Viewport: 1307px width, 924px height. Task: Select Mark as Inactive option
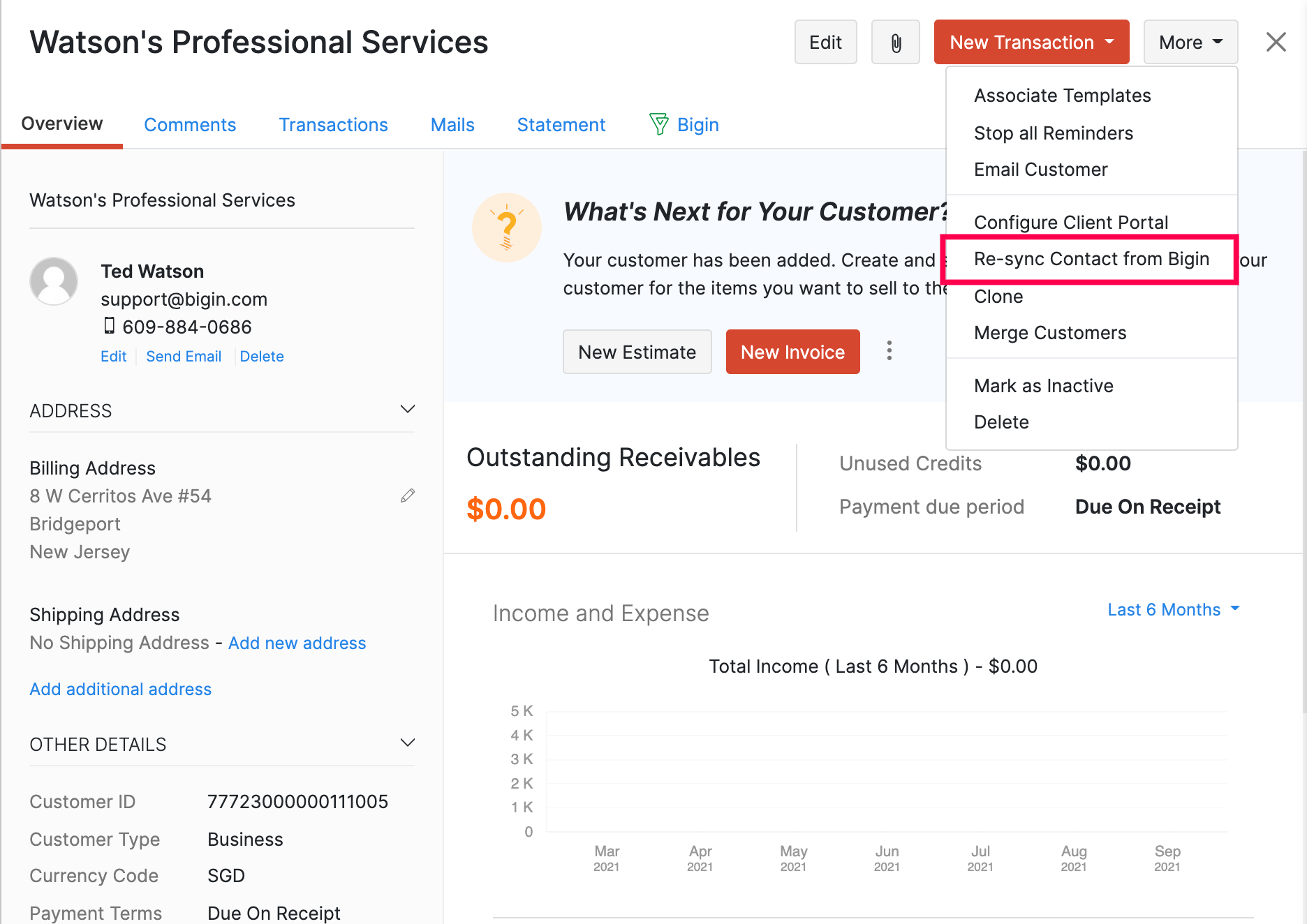coord(1043,386)
